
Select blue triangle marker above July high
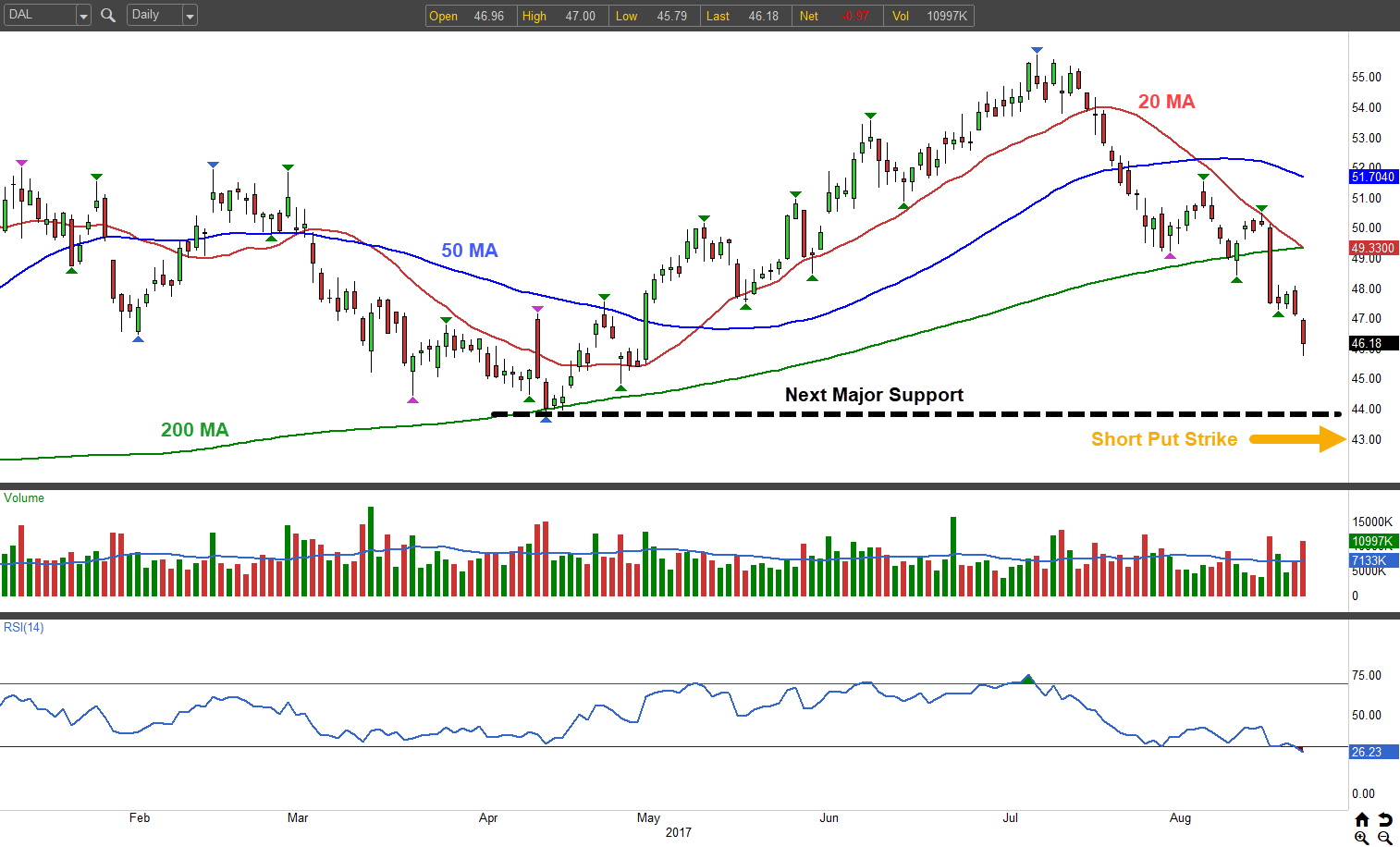pos(1037,50)
